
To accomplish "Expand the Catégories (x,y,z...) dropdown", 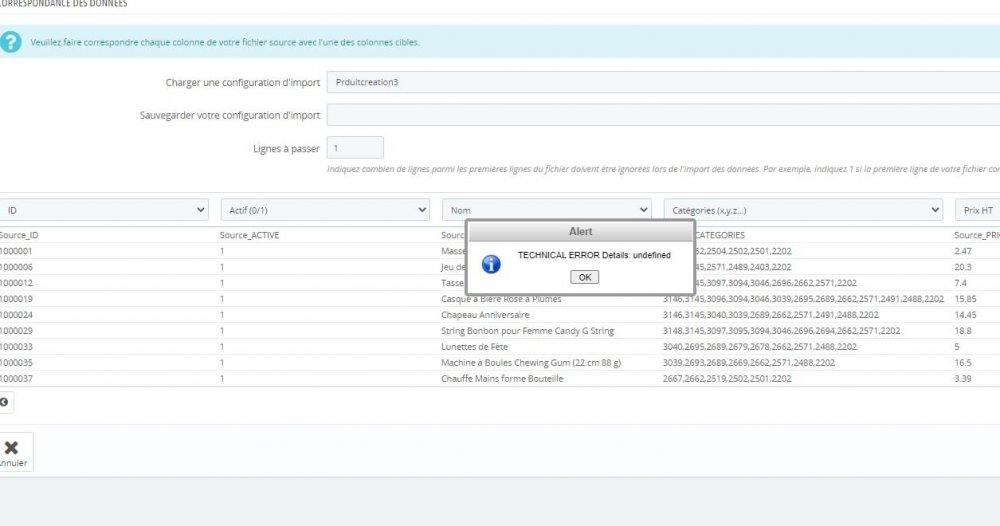I will [803, 210].
